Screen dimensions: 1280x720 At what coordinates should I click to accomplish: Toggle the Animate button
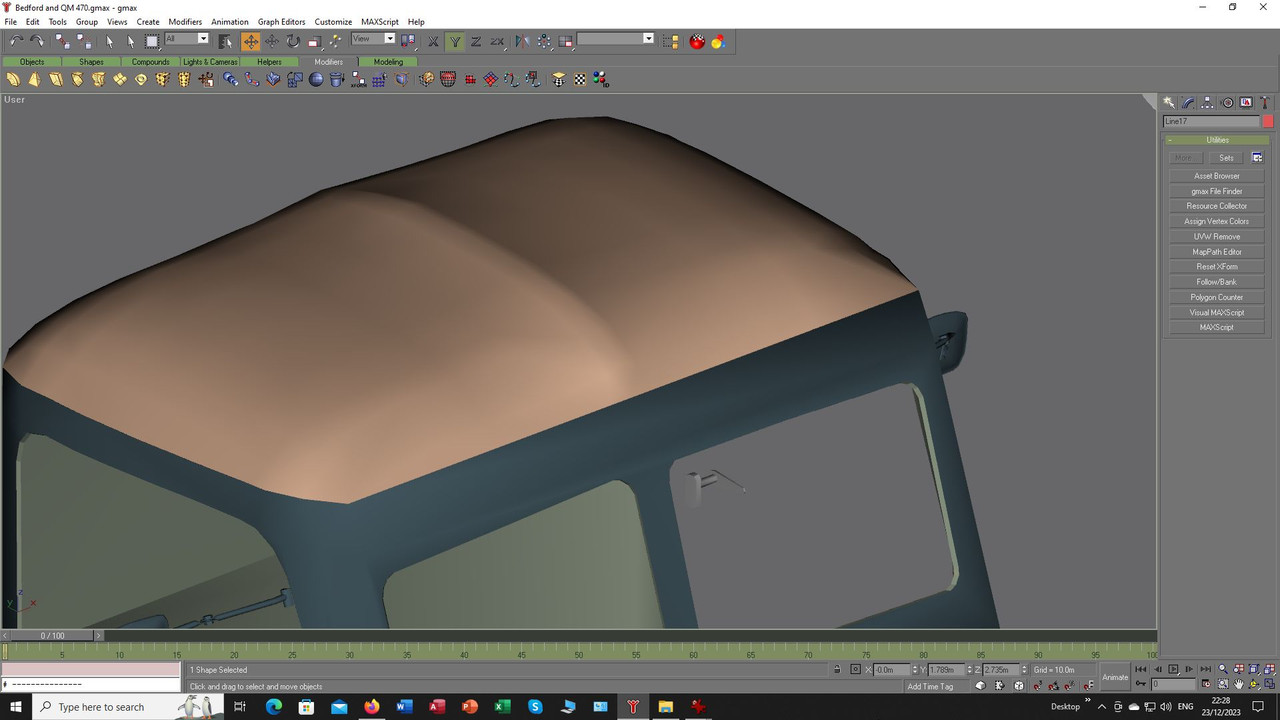pyautogui.click(x=1115, y=677)
